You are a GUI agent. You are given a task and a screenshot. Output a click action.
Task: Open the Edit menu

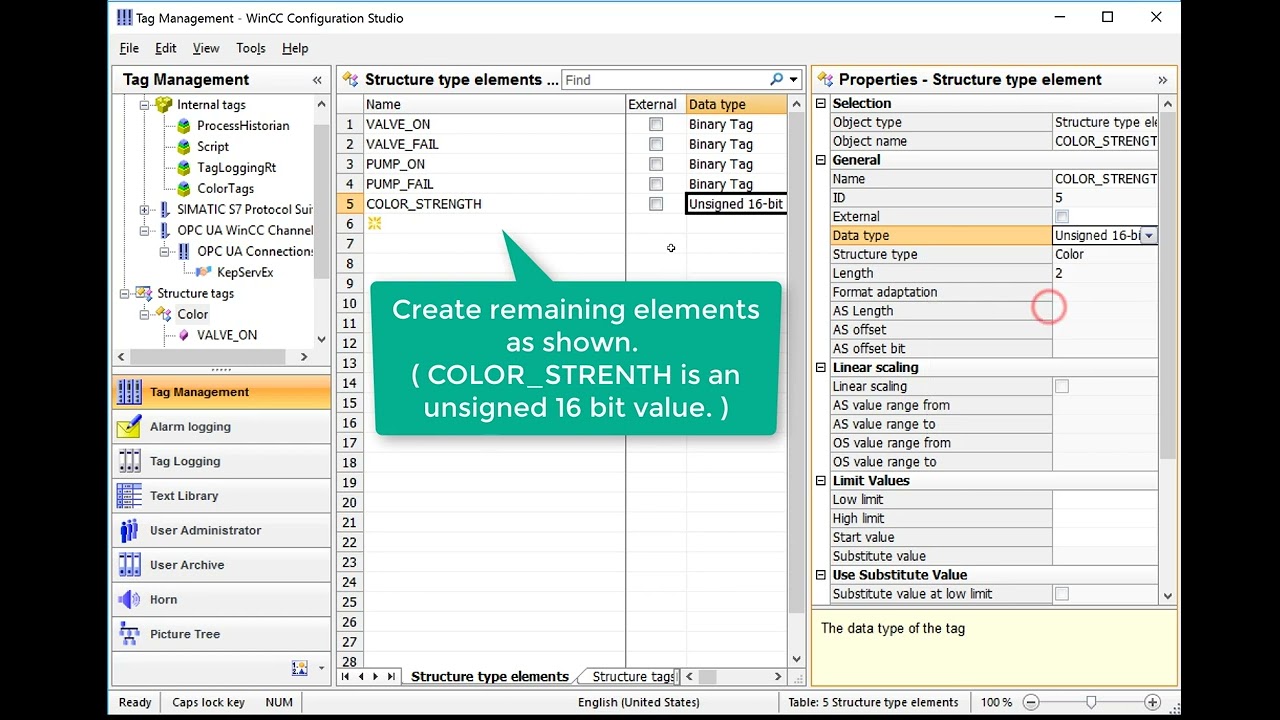click(166, 48)
